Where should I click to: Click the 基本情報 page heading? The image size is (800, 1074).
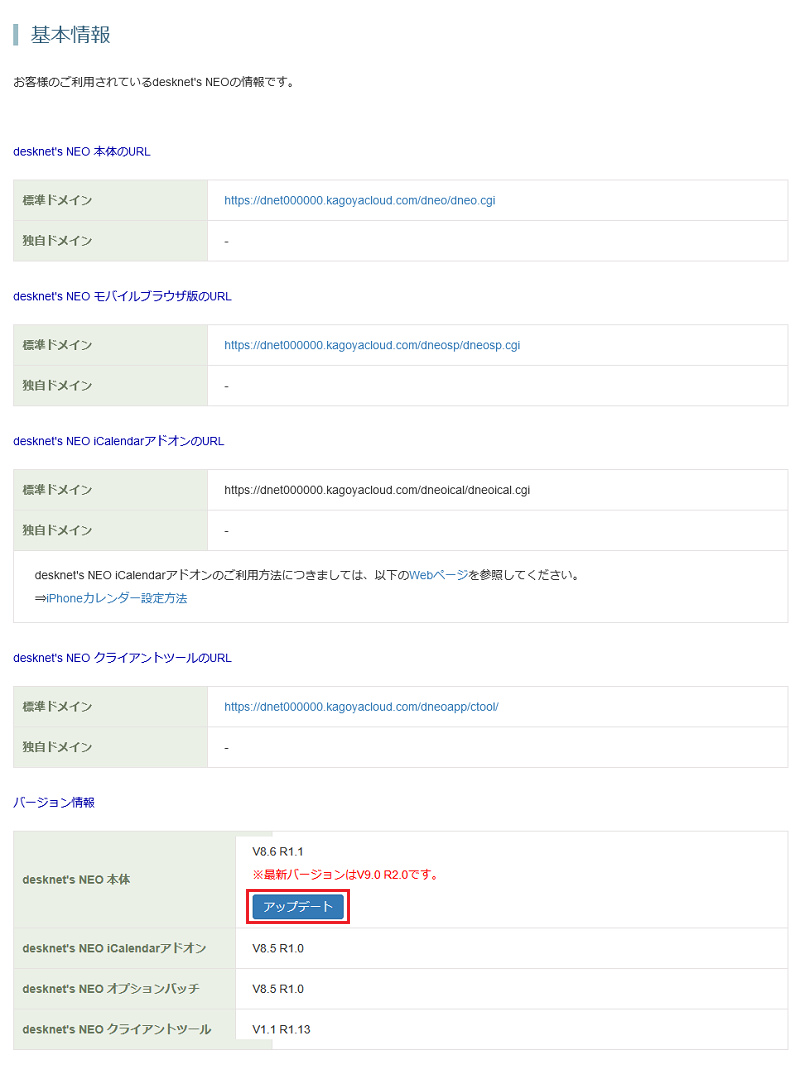(71, 35)
